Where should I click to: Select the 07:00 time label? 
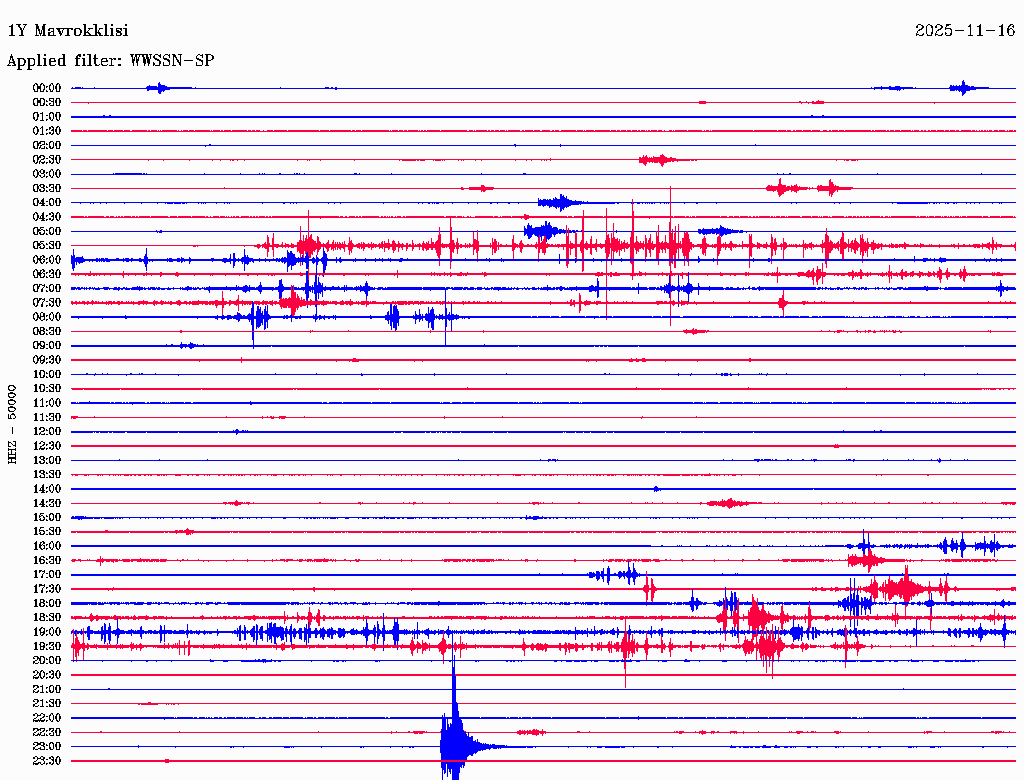[47, 289]
